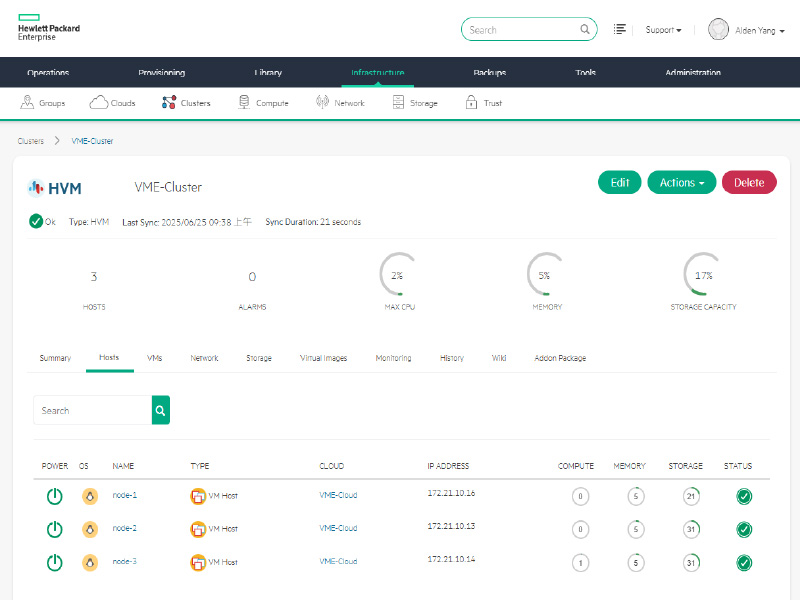Click the IP address 172.21.10.16
The height and width of the screenshot is (600, 800).
coord(451,493)
